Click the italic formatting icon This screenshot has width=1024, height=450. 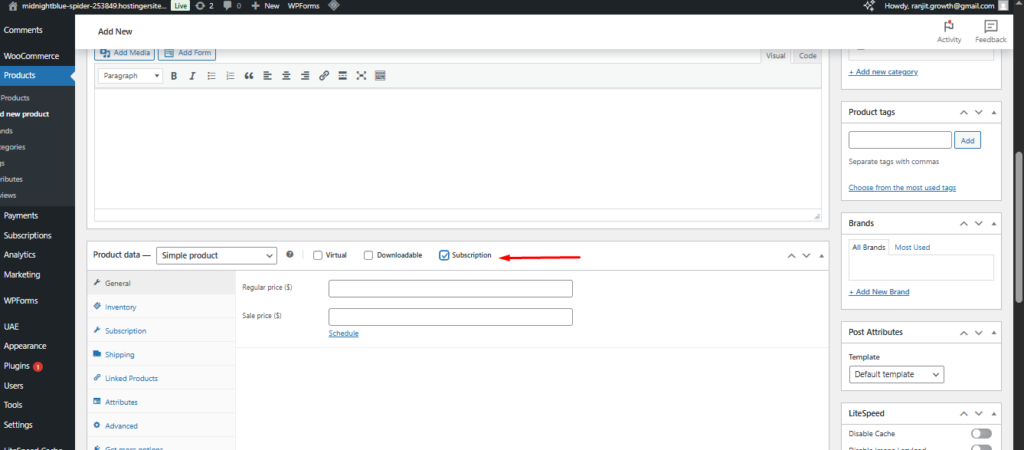point(192,76)
